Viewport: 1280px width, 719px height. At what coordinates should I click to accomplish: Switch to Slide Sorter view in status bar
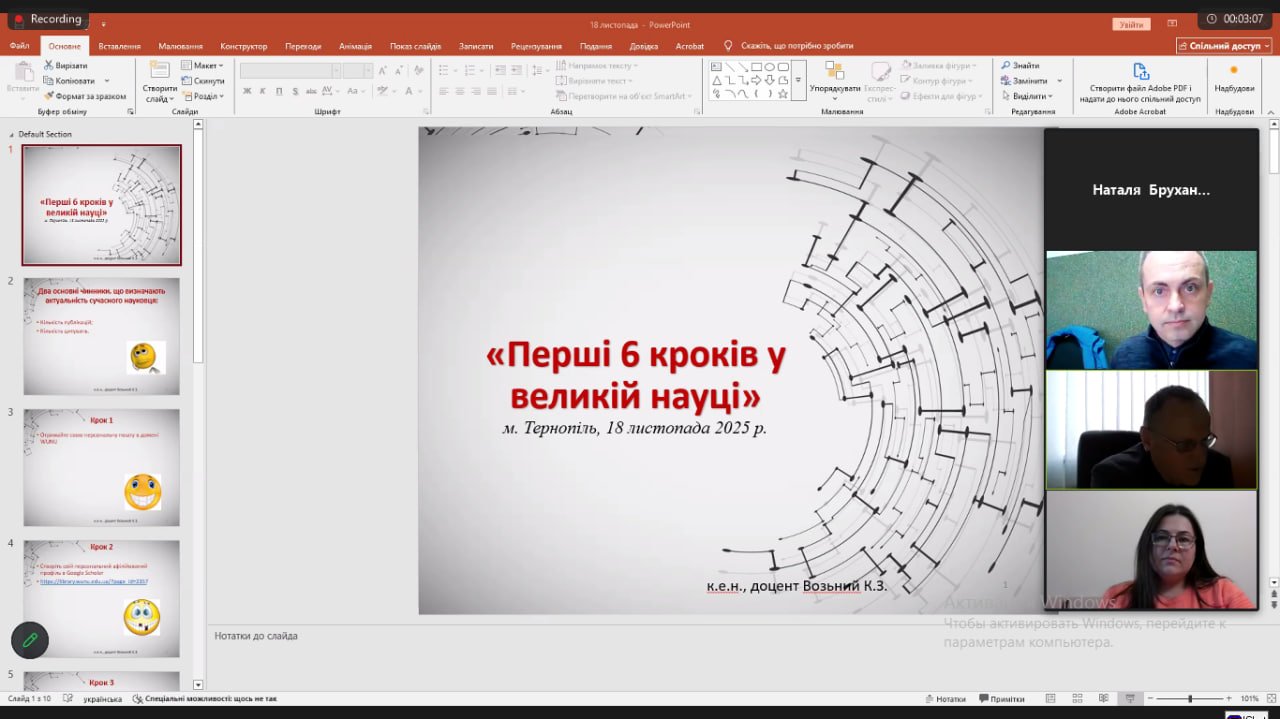(x=1077, y=699)
